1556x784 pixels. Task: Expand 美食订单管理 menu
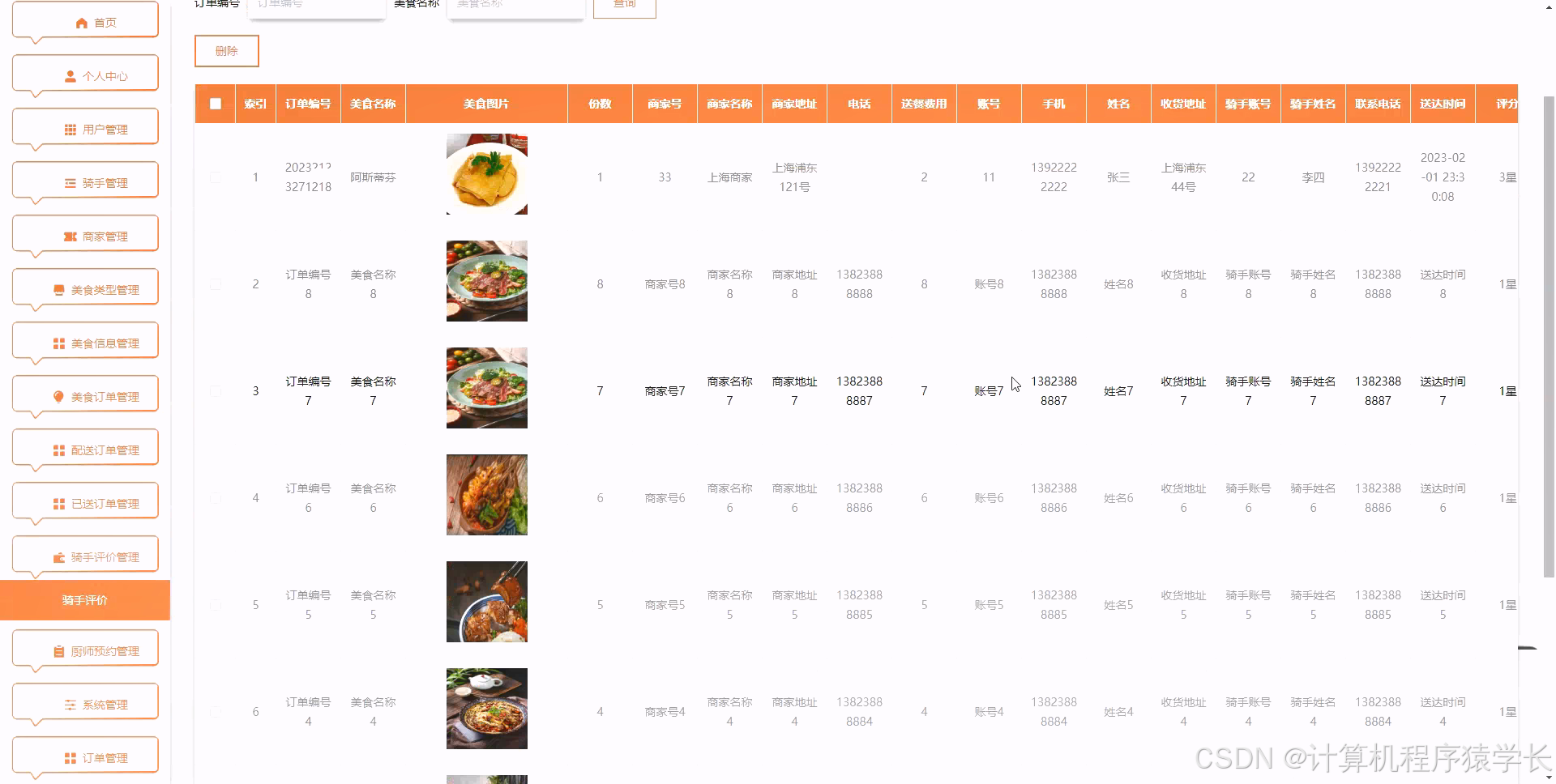pyautogui.click(x=85, y=395)
